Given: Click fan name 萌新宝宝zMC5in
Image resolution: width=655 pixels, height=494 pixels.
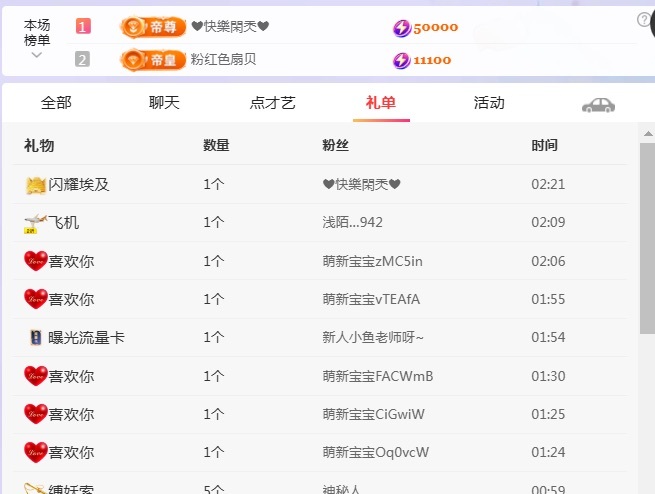Looking at the screenshot, I should click(373, 261).
